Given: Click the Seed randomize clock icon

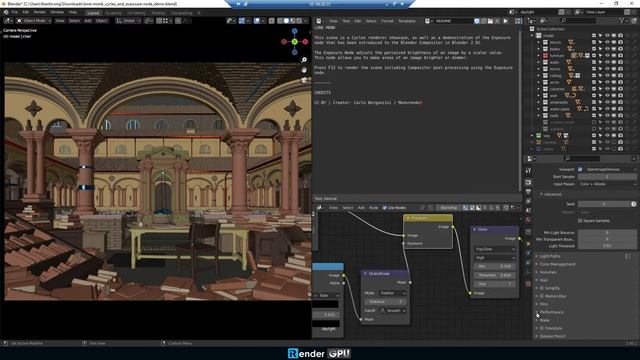Looking at the screenshot, I should pyautogui.click(x=633, y=204).
